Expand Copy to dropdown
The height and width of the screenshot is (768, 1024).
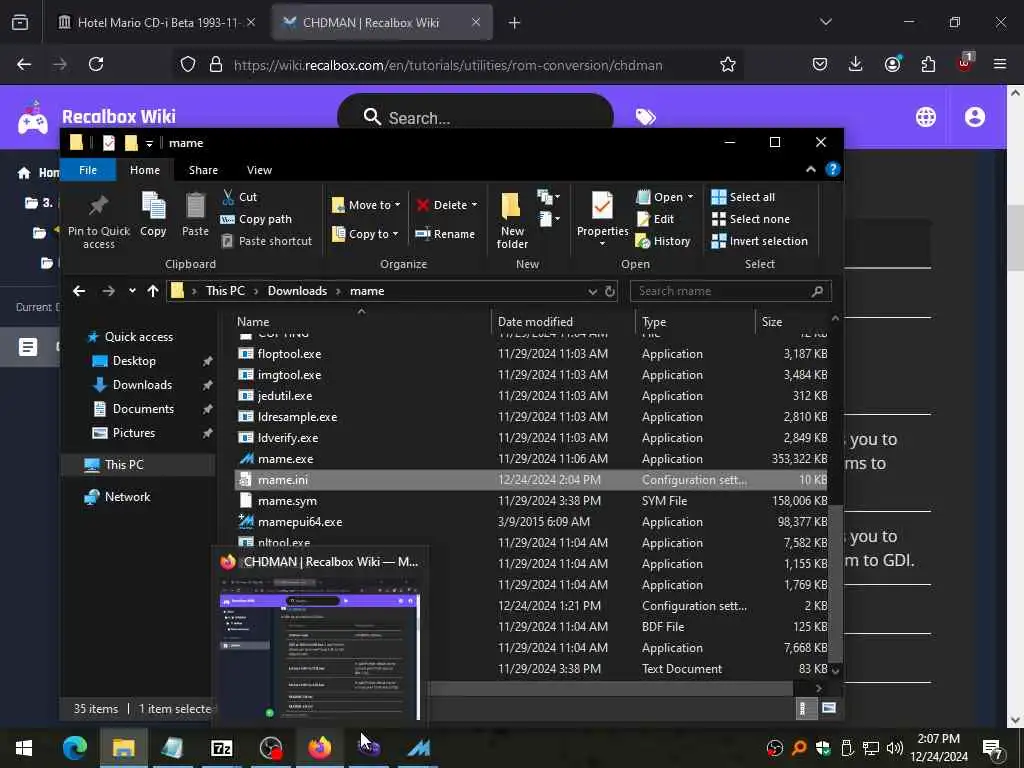pyautogui.click(x=395, y=234)
